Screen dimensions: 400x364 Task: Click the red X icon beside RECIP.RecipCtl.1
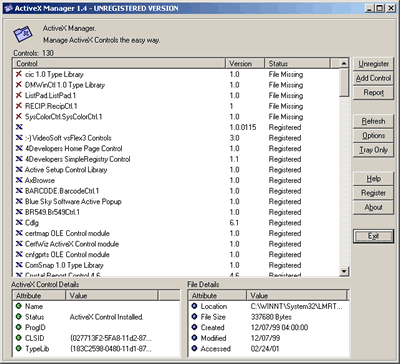[19, 106]
